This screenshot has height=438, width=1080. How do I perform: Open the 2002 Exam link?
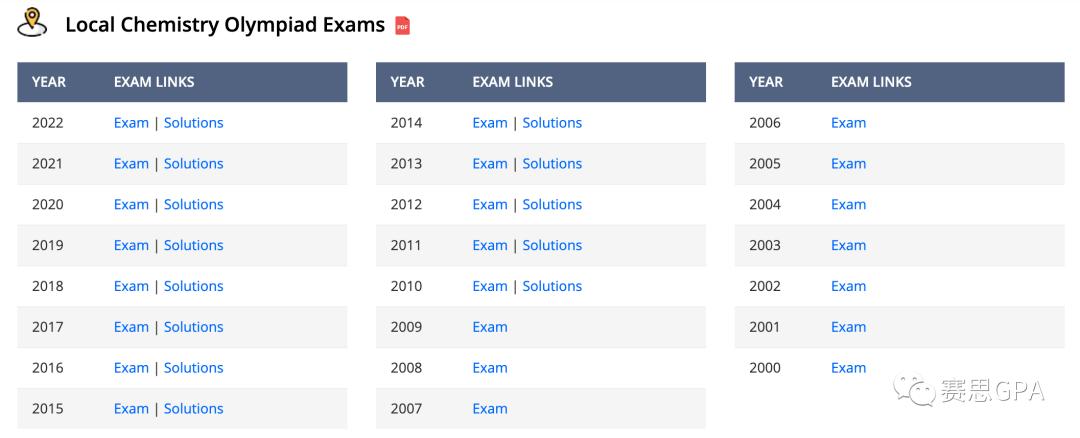coord(848,286)
